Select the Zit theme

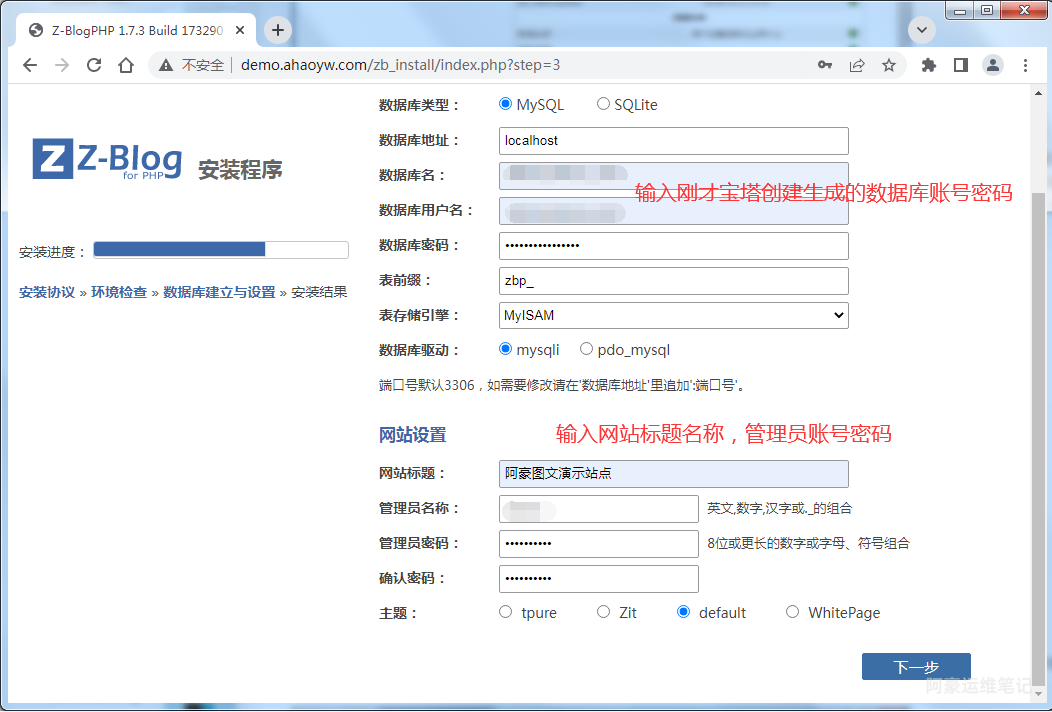point(603,612)
